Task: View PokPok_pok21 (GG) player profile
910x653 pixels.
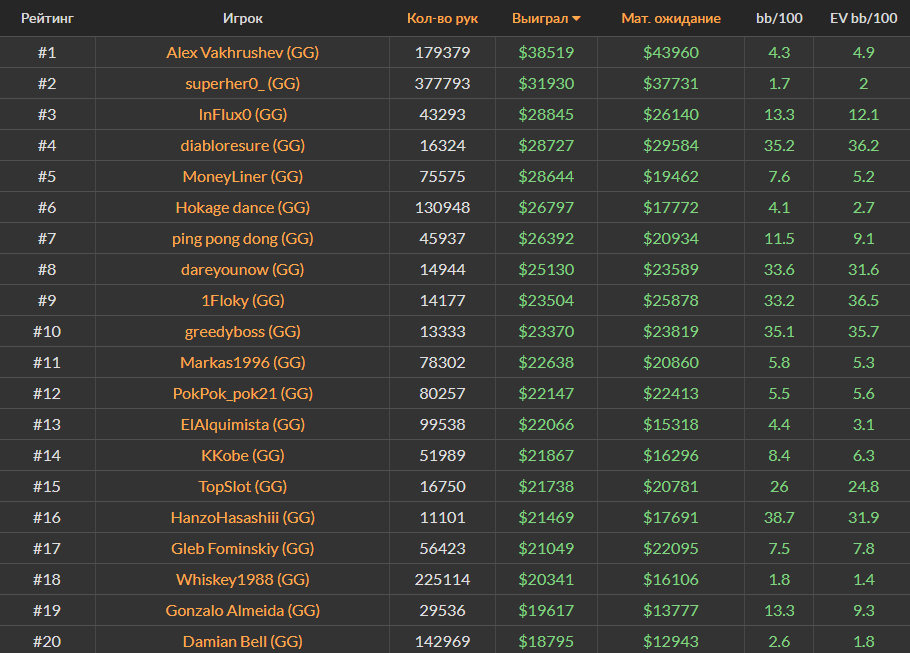Action: [243, 393]
